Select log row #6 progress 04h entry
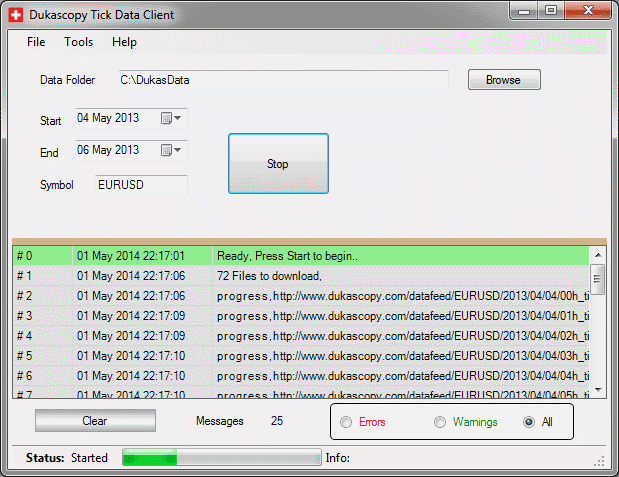 tap(301, 376)
